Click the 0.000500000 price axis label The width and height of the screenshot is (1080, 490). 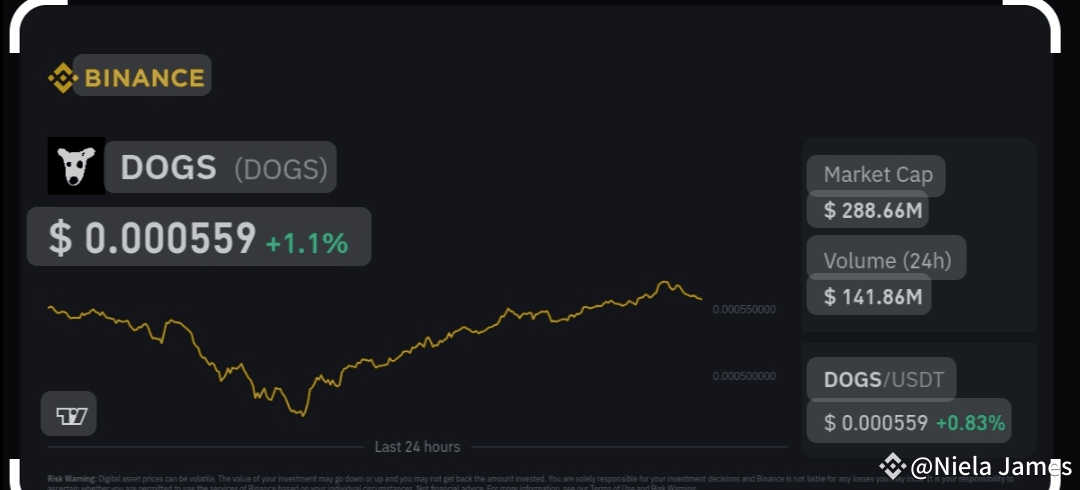(x=744, y=376)
